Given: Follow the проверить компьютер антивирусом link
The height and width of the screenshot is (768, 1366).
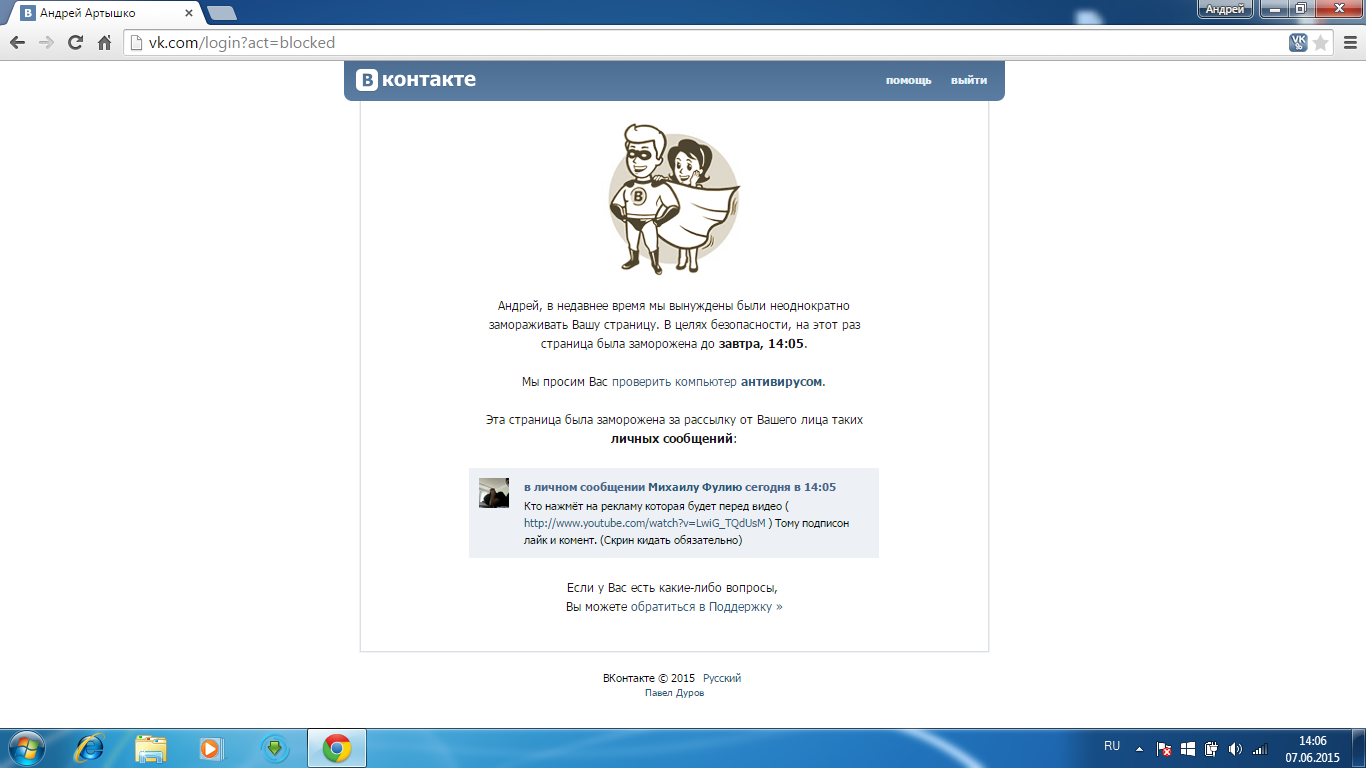Looking at the screenshot, I should 718,382.
